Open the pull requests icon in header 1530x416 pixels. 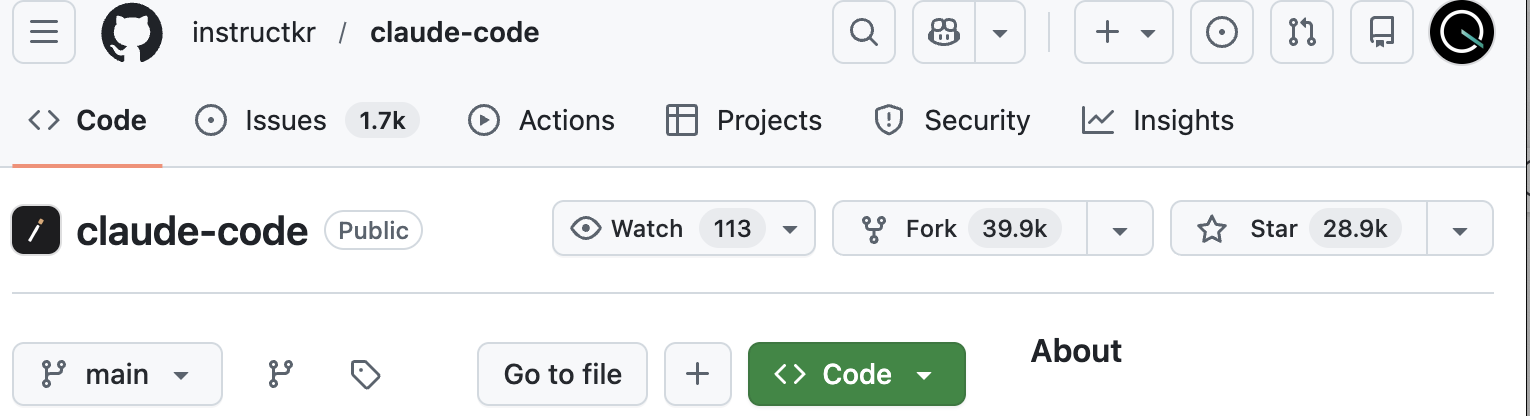[x=1302, y=32]
